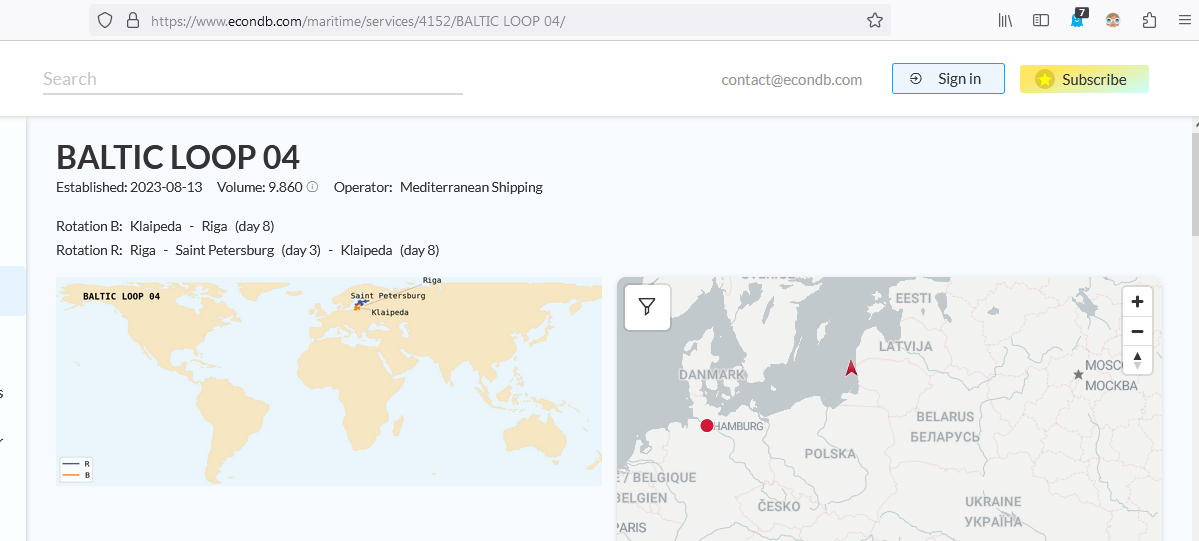Click Riga in Rotation R
Screen dimensions: 1199x541
(142, 250)
